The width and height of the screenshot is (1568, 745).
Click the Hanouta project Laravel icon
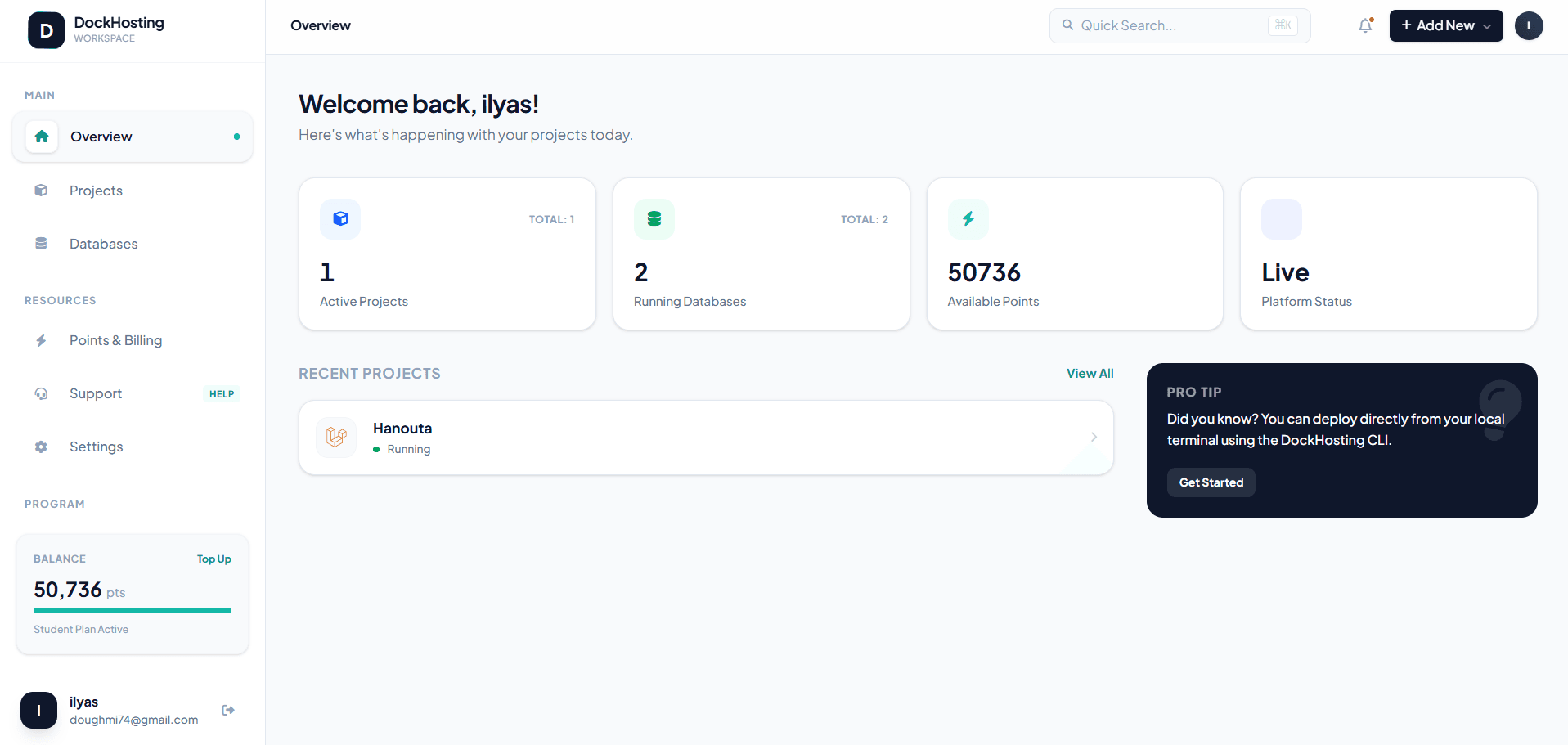tap(336, 437)
